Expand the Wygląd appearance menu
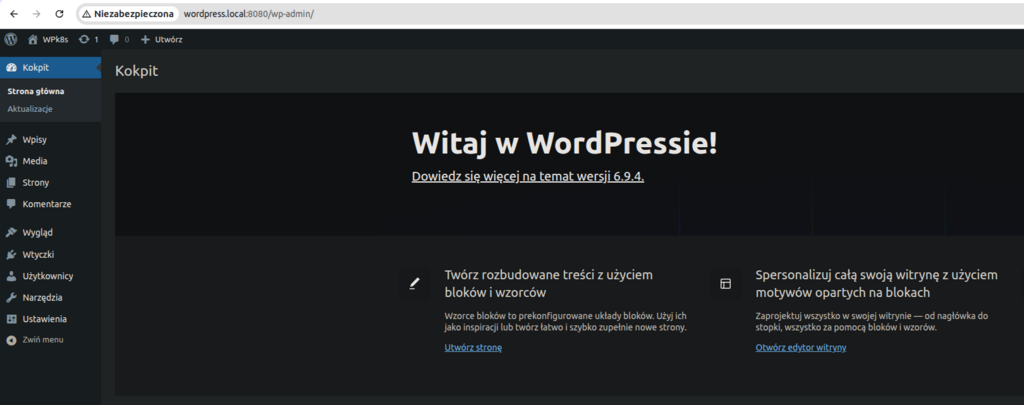This screenshot has width=1024, height=405. coord(38,232)
